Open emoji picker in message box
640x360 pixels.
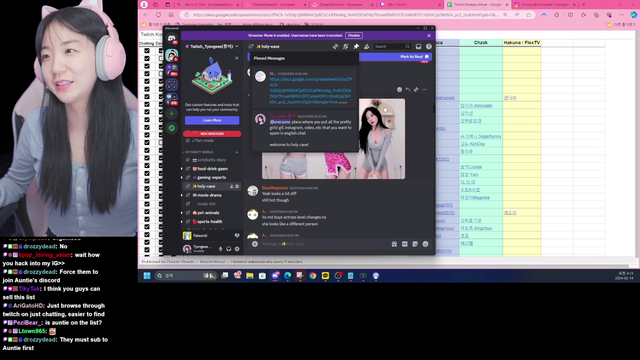coord(425,244)
